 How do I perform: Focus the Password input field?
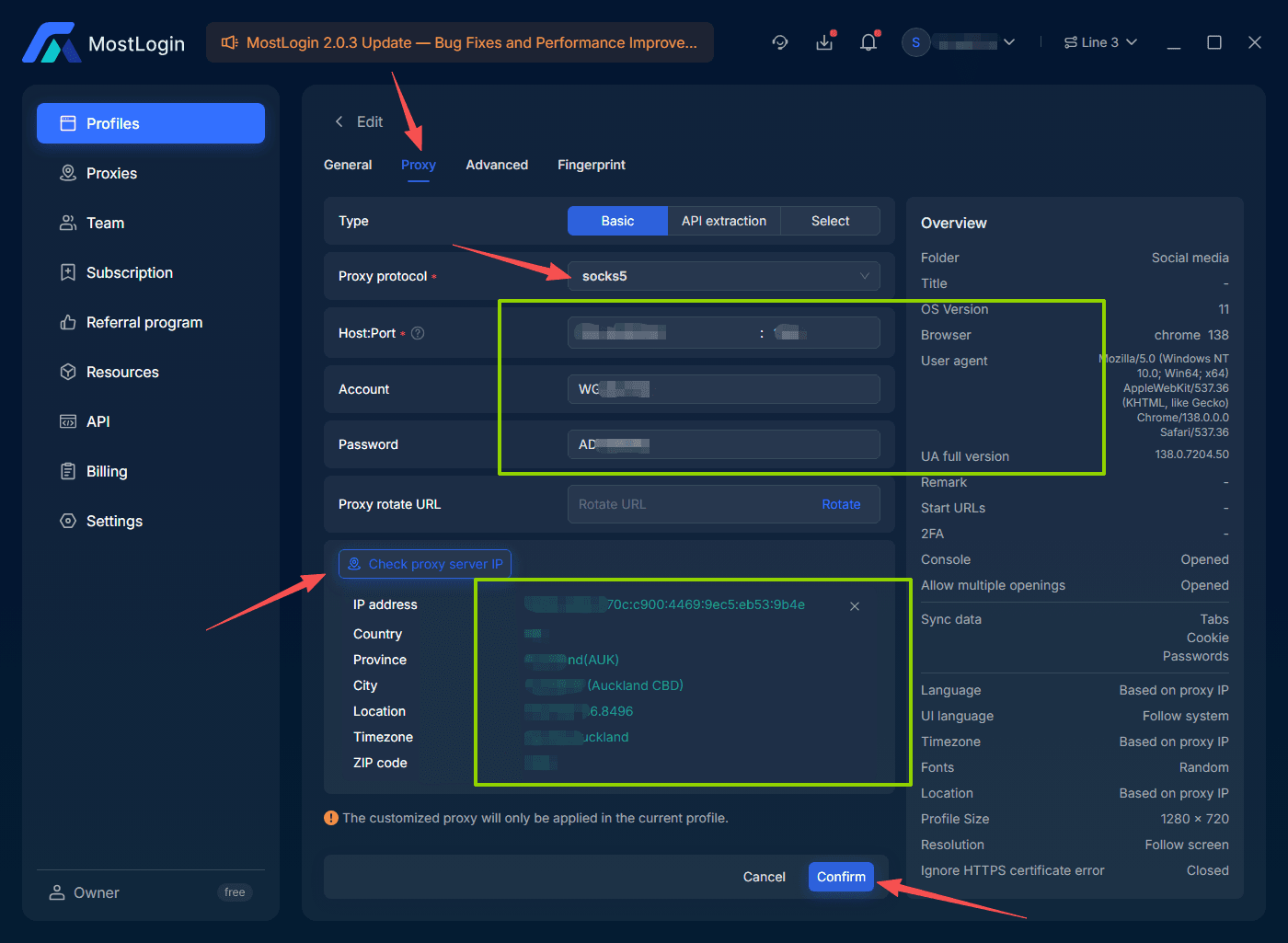point(724,444)
